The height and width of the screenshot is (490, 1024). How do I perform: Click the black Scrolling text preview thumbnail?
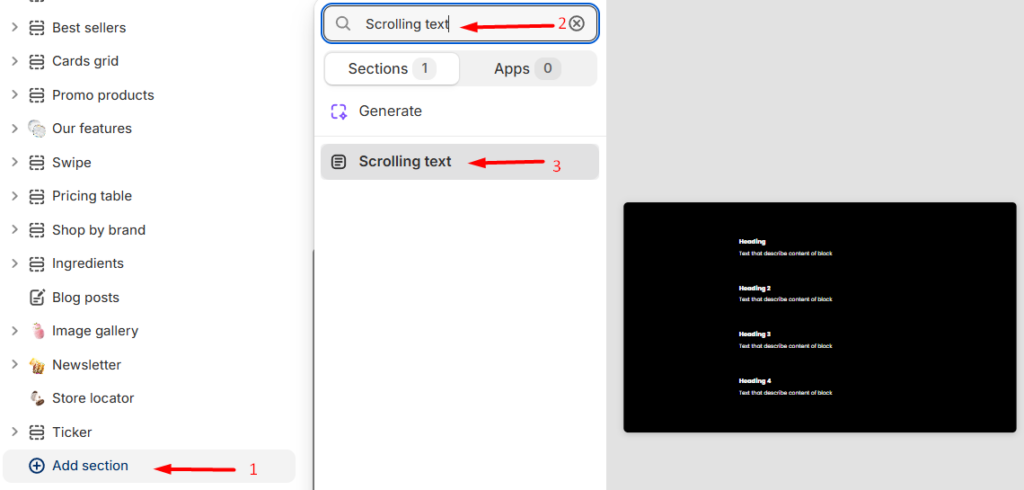click(x=820, y=317)
